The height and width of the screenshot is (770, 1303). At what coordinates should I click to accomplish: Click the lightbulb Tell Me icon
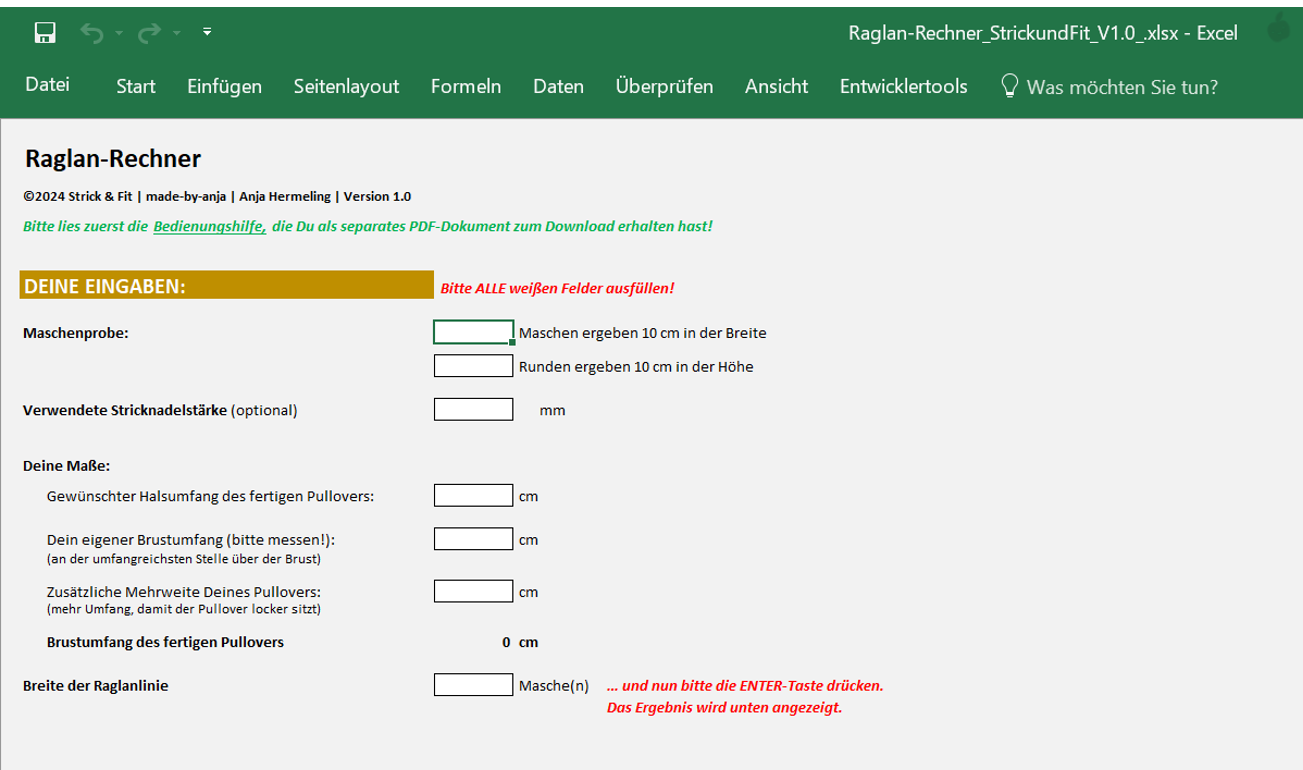[x=1010, y=86]
